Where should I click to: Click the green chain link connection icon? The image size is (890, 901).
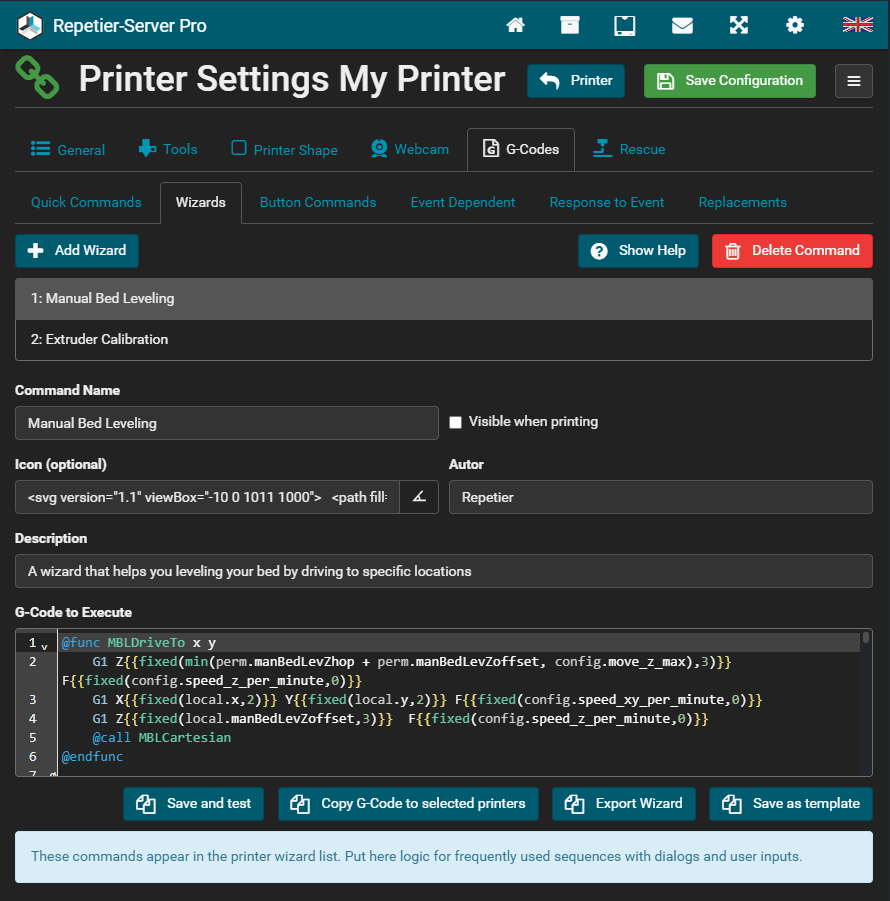(37, 77)
